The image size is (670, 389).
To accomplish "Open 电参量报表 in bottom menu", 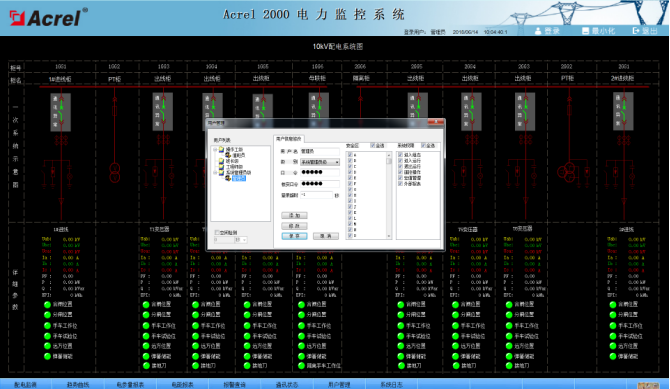I will 130,385.
